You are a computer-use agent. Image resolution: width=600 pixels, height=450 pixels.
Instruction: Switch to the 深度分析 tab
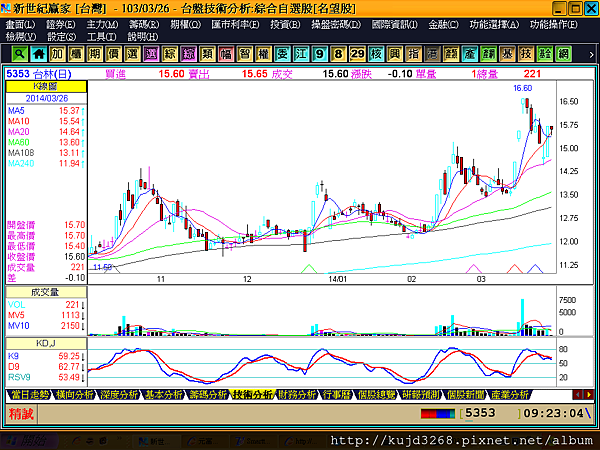tap(118, 395)
